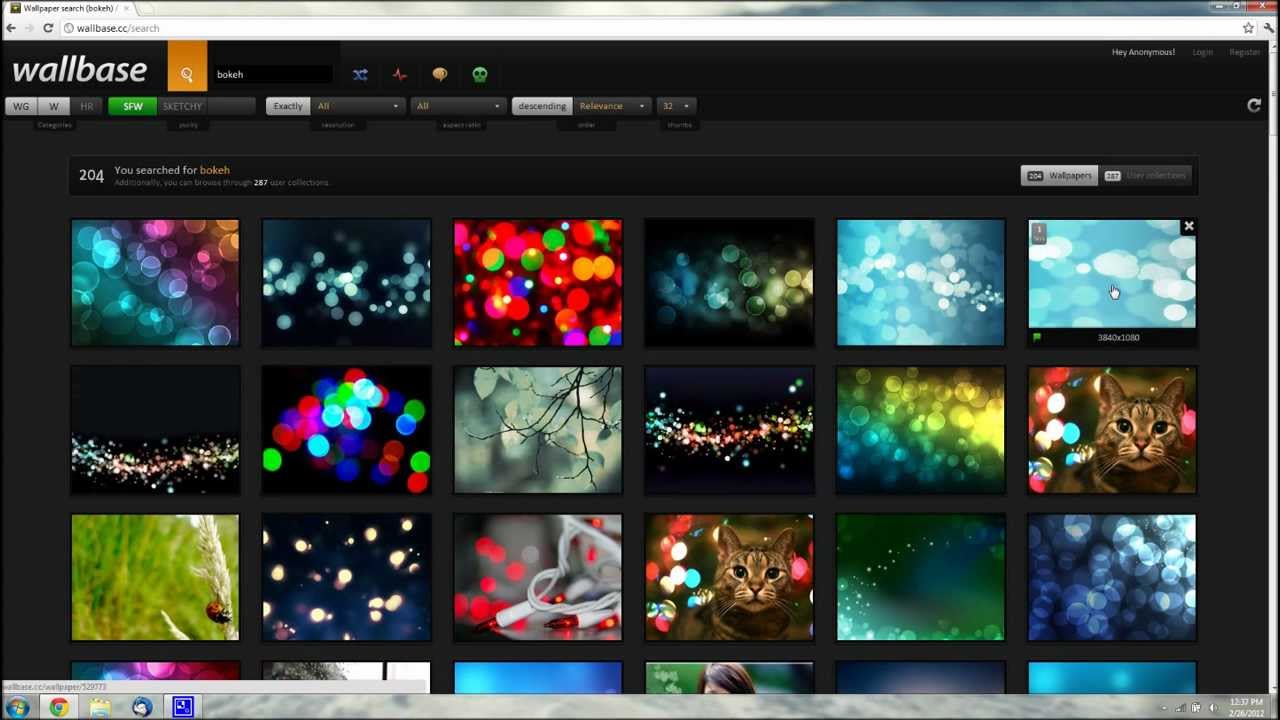Click the browser back arrow
This screenshot has height=720, width=1280.
pos(11,28)
